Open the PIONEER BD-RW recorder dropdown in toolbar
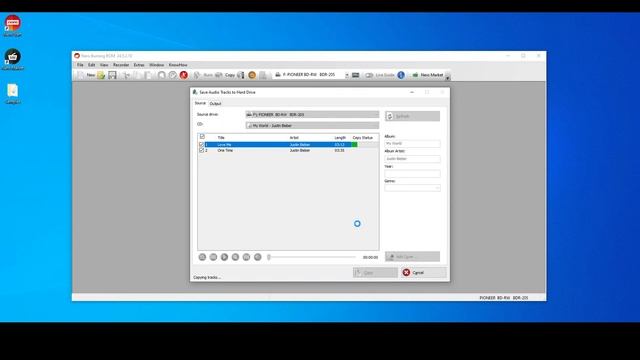The width and height of the screenshot is (640, 360). (312, 75)
